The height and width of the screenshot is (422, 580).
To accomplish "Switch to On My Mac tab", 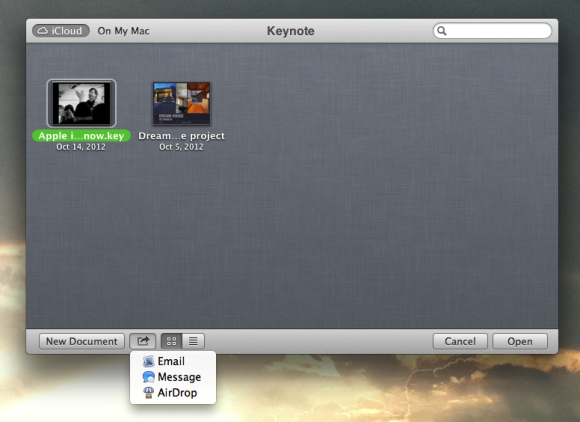I will tap(123, 31).
